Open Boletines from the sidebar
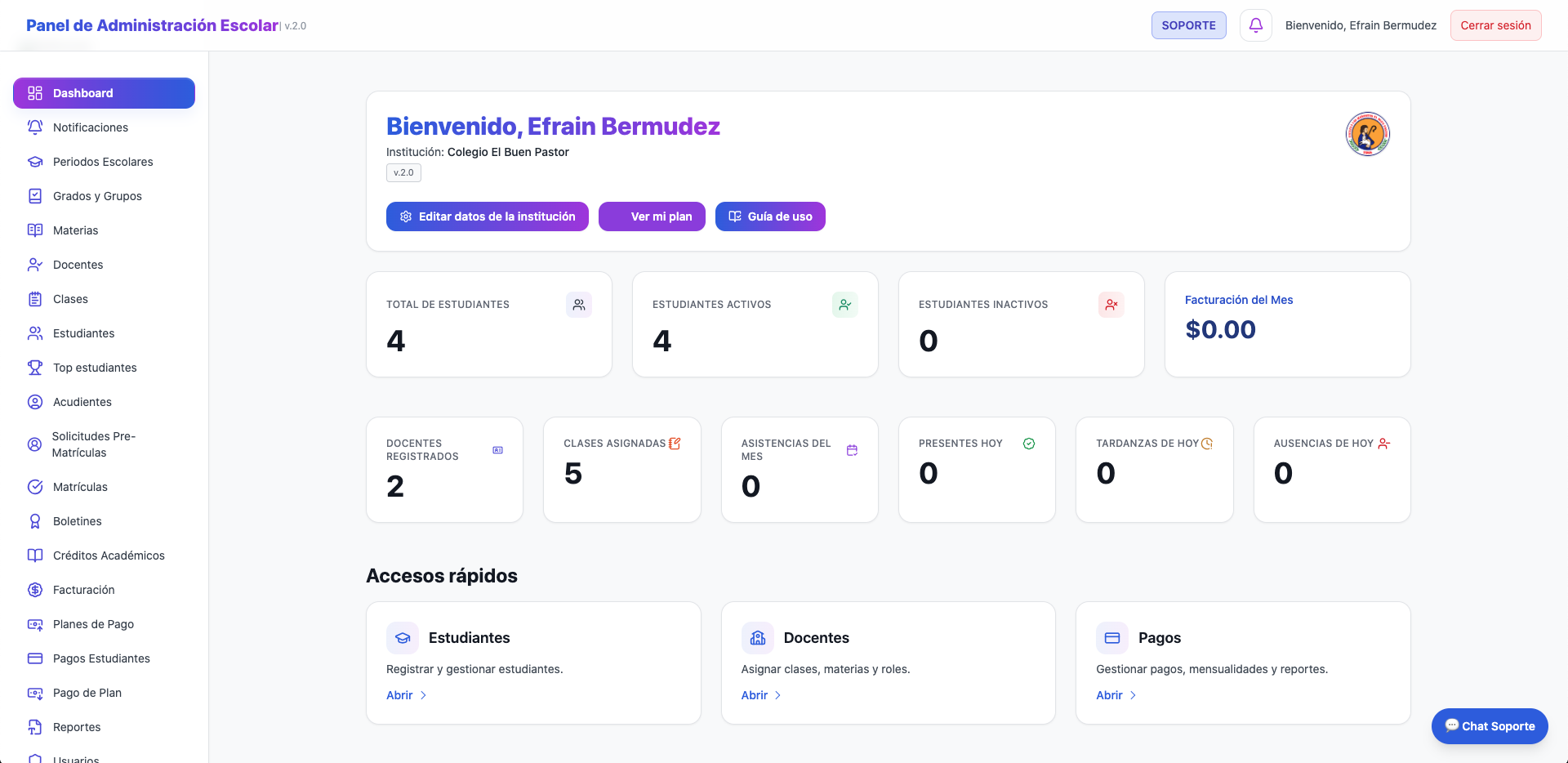 [77, 521]
